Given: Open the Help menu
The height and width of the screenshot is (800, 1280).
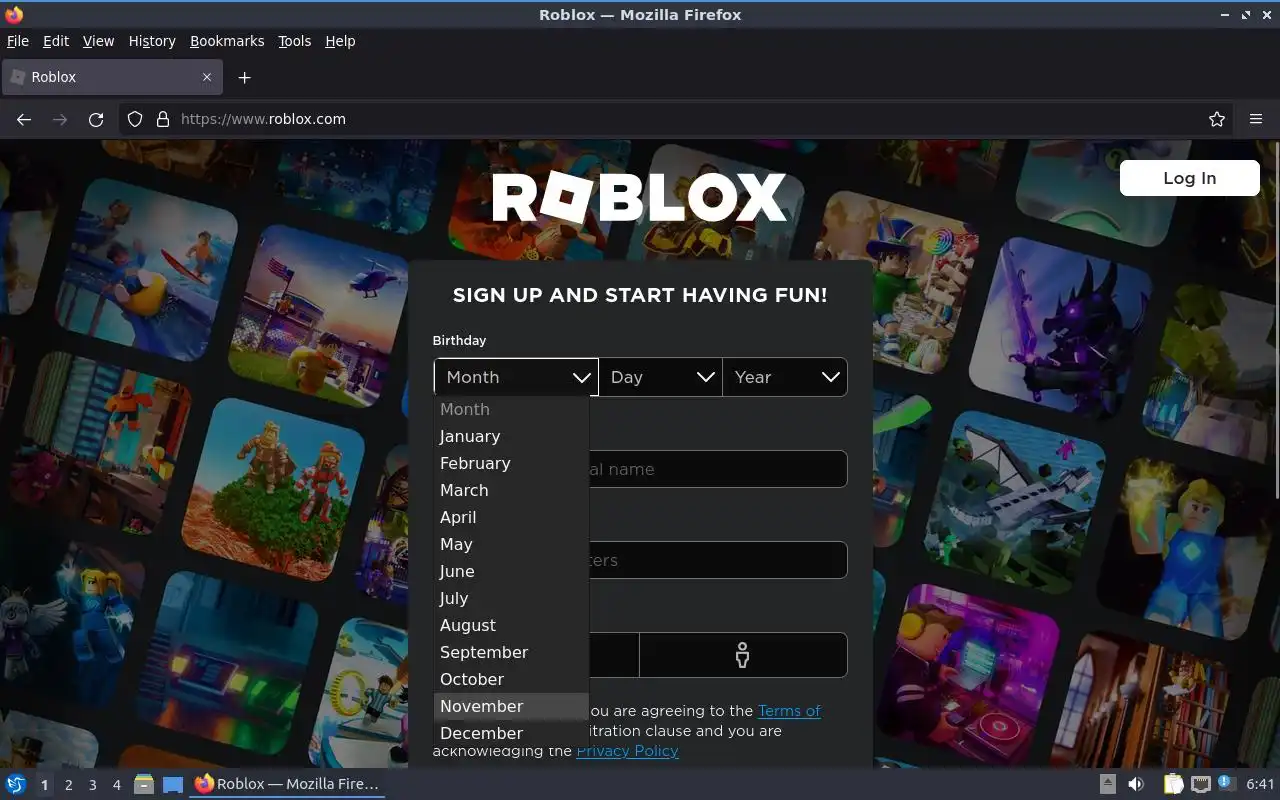Looking at the screenshot, I should (340, 41).
